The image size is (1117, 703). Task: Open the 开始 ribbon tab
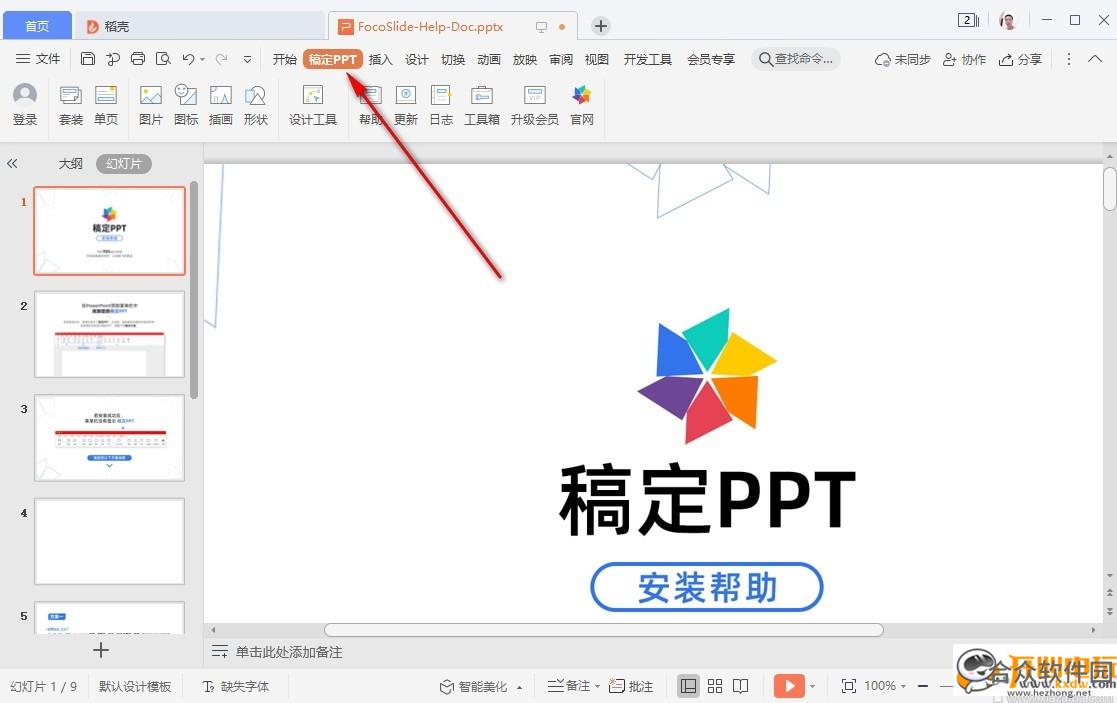coord(284,60)
